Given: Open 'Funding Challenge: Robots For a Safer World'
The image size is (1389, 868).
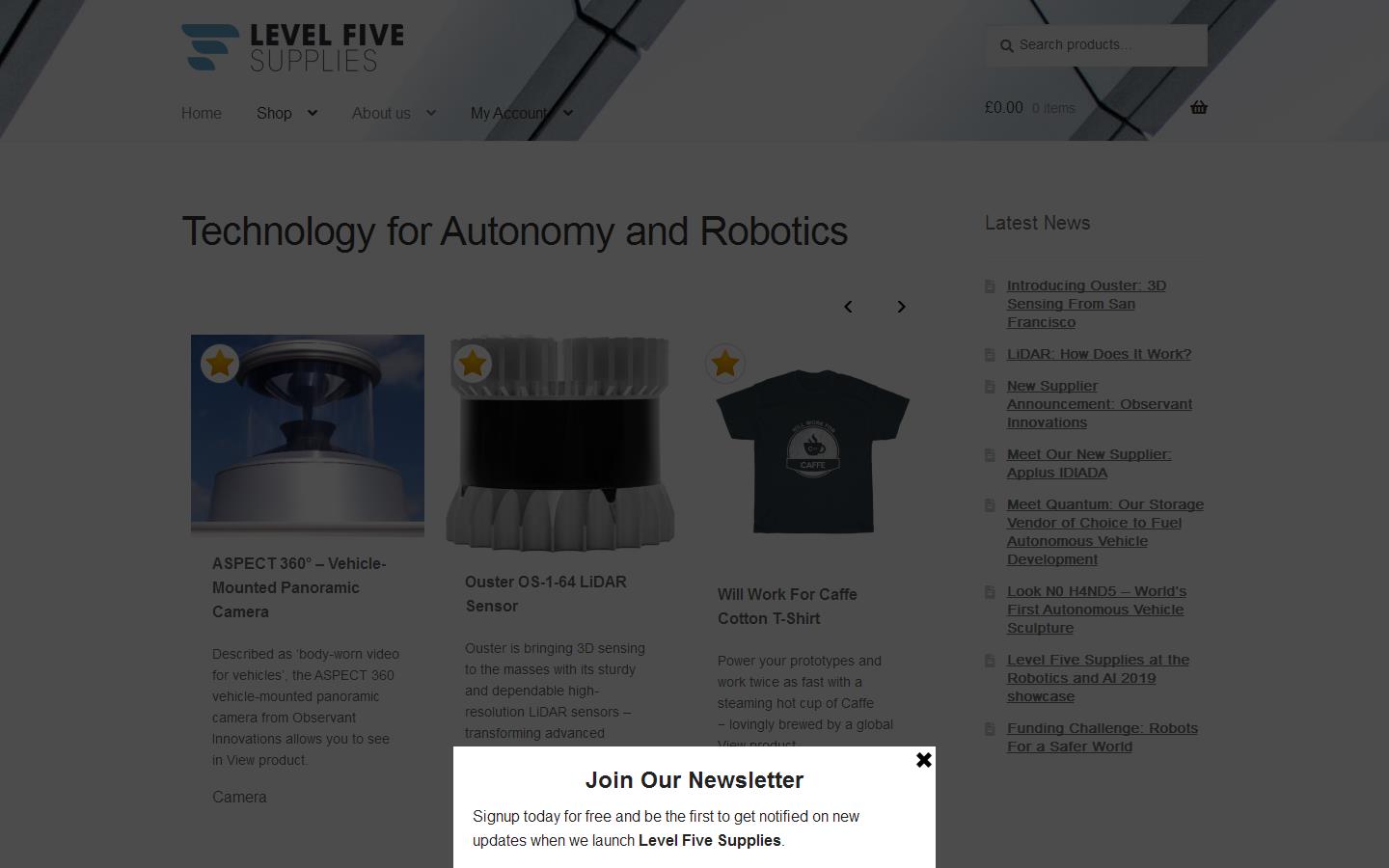Looking at the screenshot, I should pyautogui.click(x=1103, y=737).
